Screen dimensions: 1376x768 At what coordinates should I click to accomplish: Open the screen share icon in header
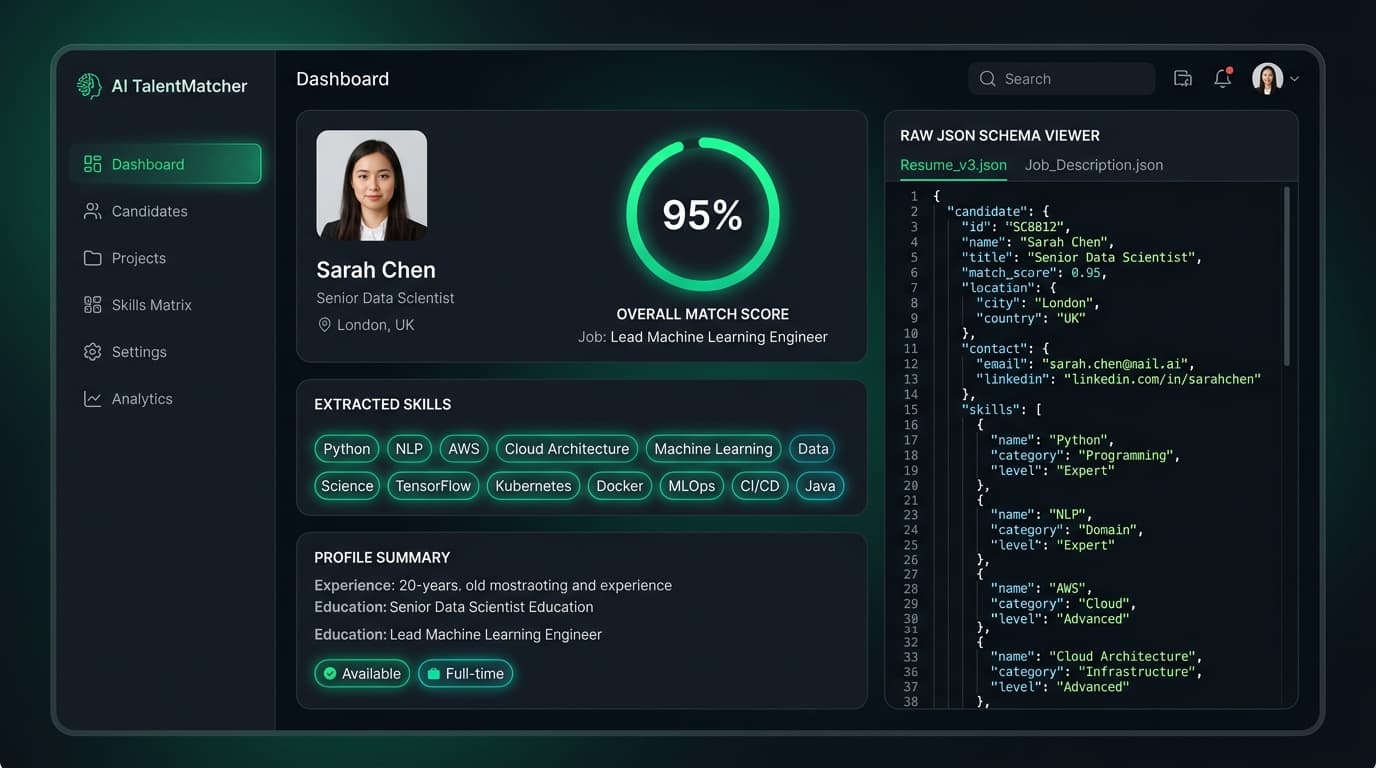click(1183, 79)
